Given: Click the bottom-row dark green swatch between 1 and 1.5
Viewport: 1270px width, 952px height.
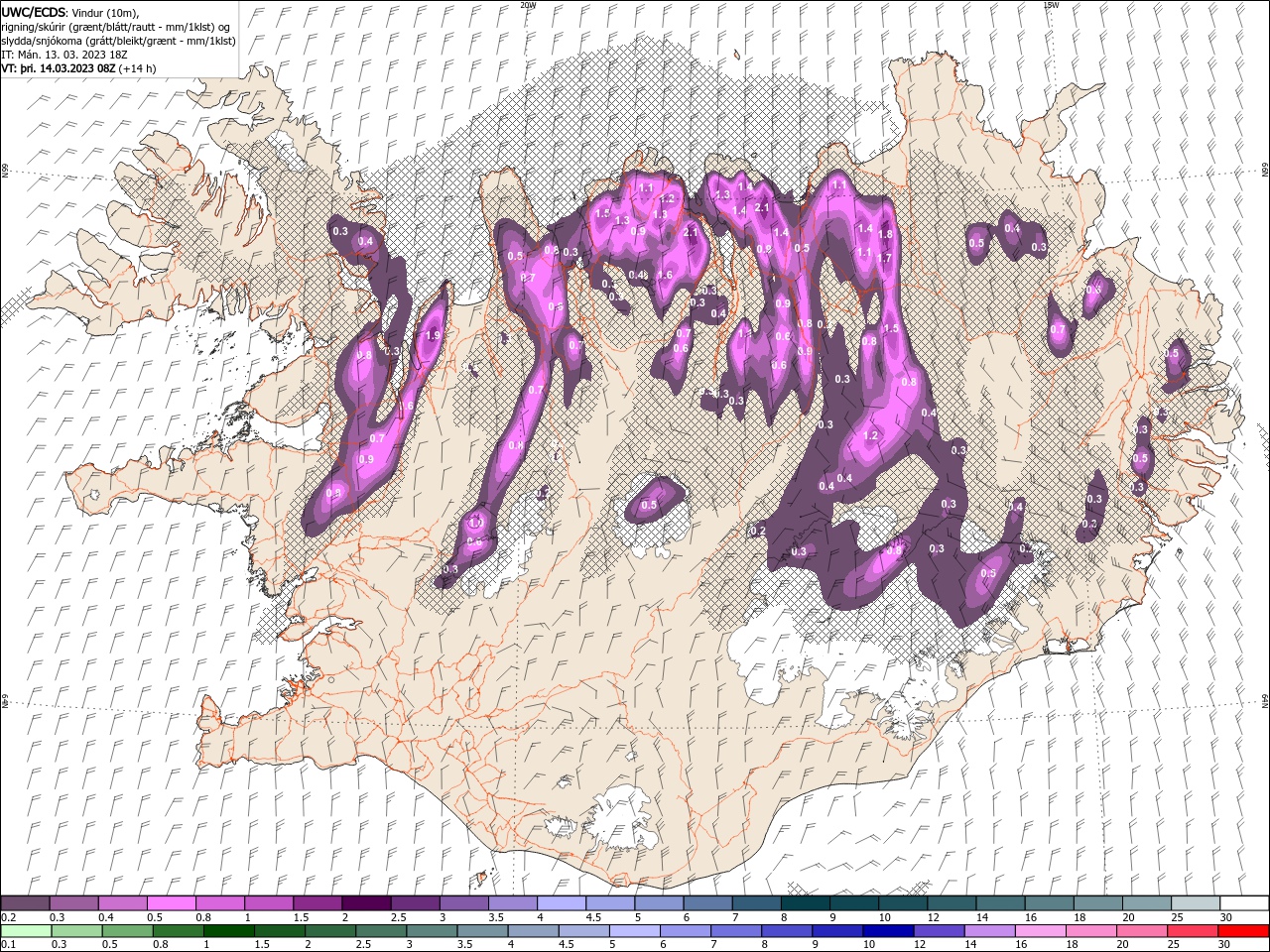Looking at the screenshot, I should pos(230,930).
